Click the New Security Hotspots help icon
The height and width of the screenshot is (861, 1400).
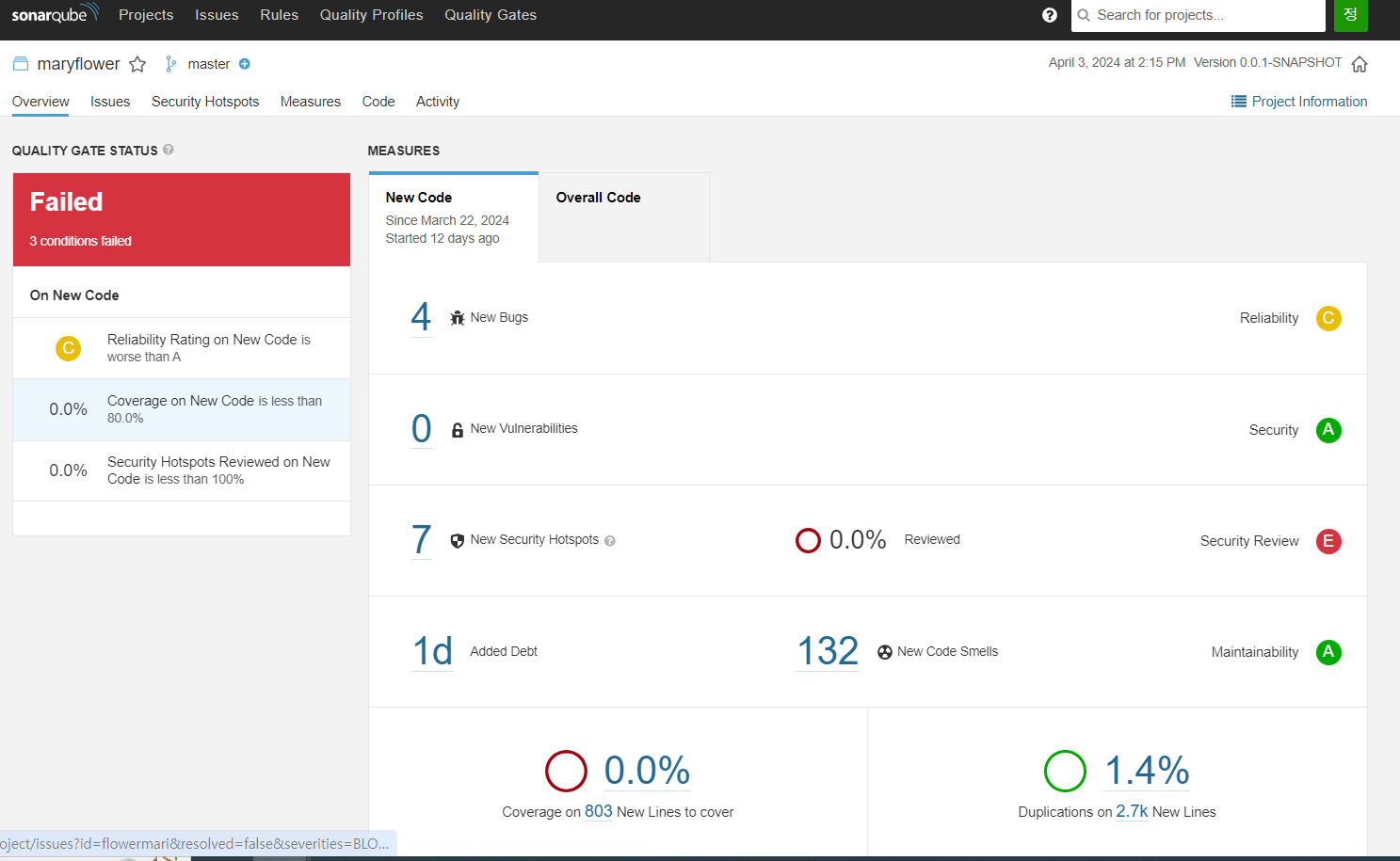pos(610,541)
